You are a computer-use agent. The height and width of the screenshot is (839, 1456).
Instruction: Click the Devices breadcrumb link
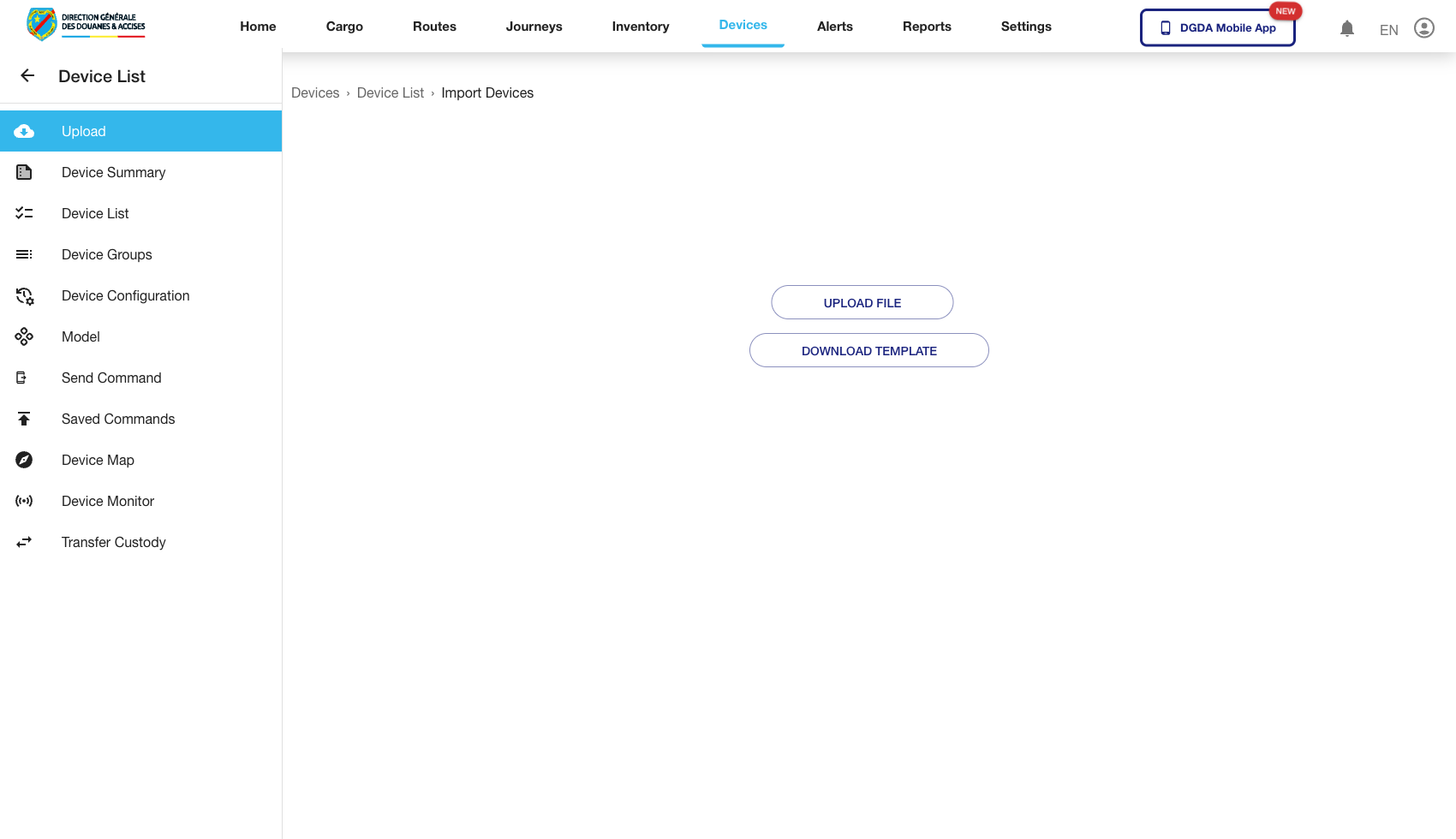coord(315,93)
